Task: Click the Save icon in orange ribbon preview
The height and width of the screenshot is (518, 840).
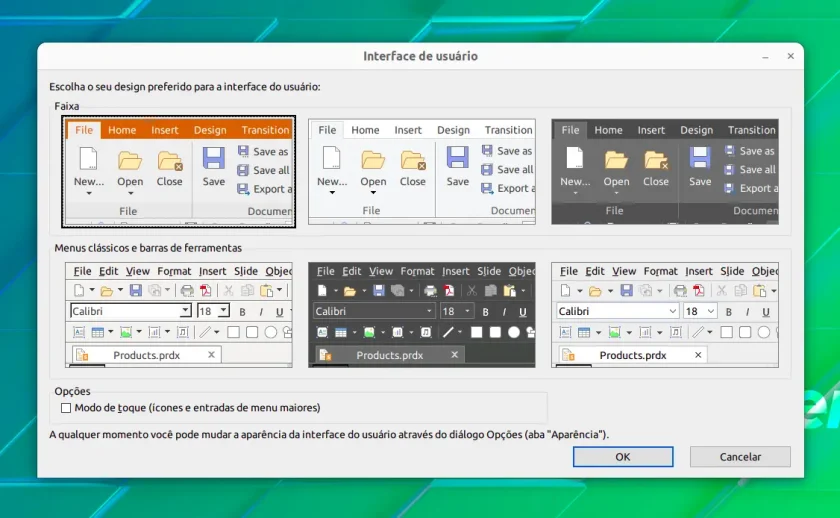Action: [213, 159]
